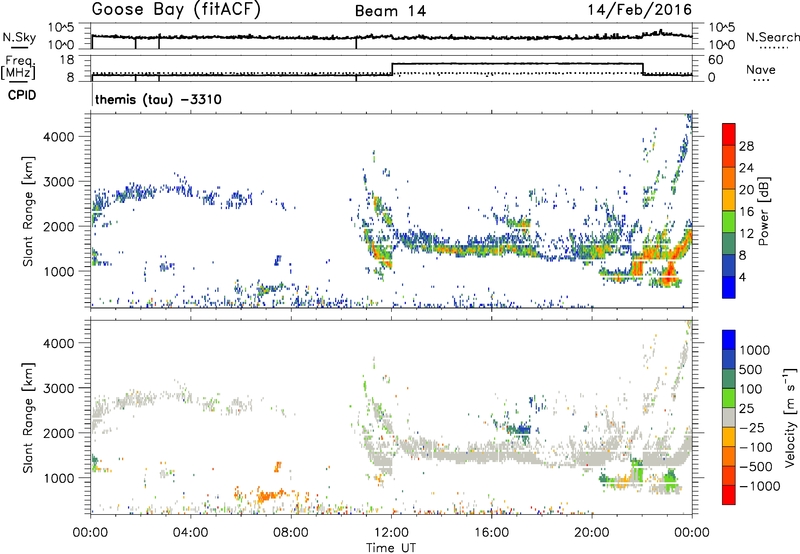Click the date '14/Feb/2016'
The height and width of the screenshot is (554, 800).
pyautogui.click(x=640, y=10)
